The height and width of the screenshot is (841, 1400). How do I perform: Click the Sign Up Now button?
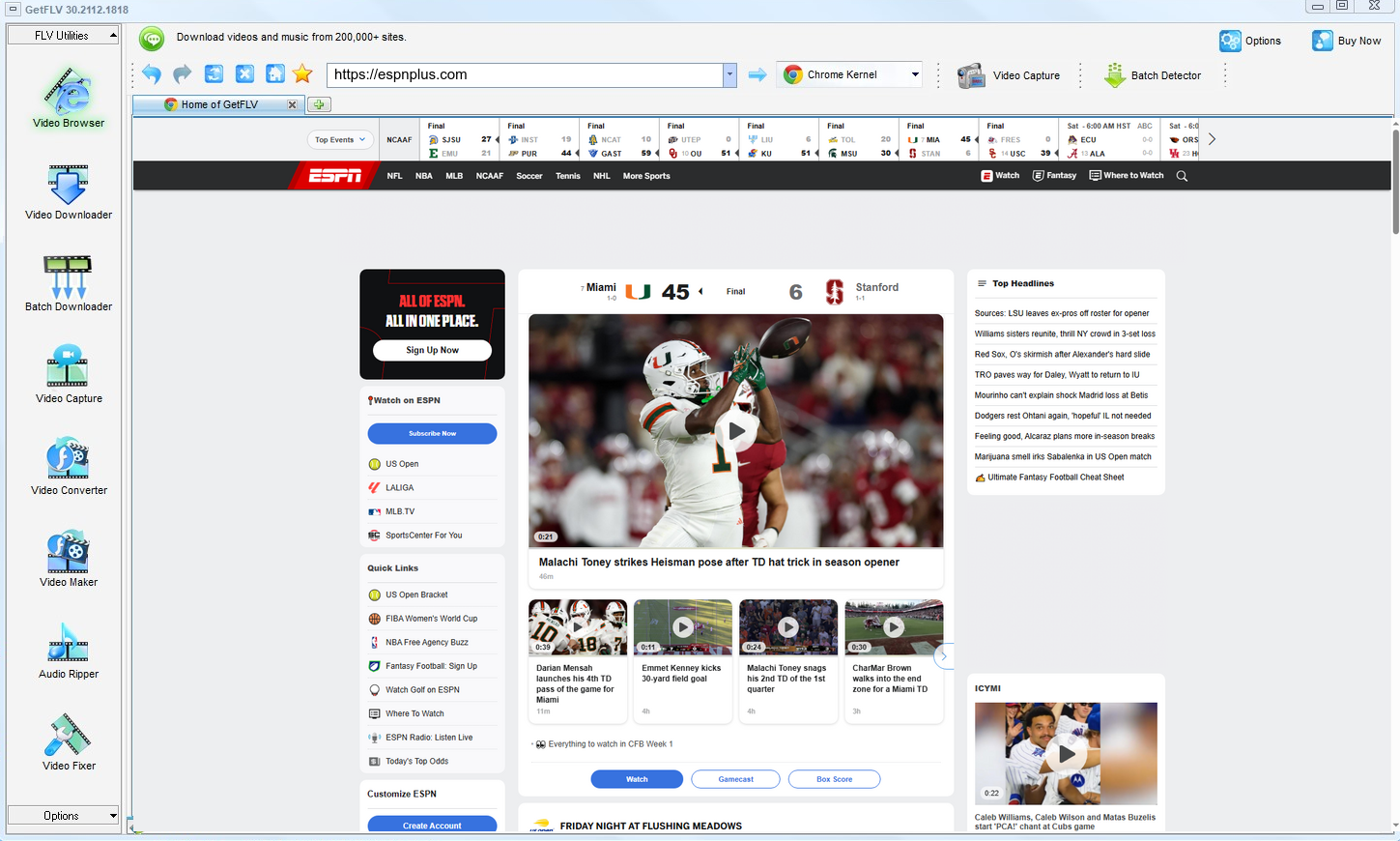(x=432, y=350)
